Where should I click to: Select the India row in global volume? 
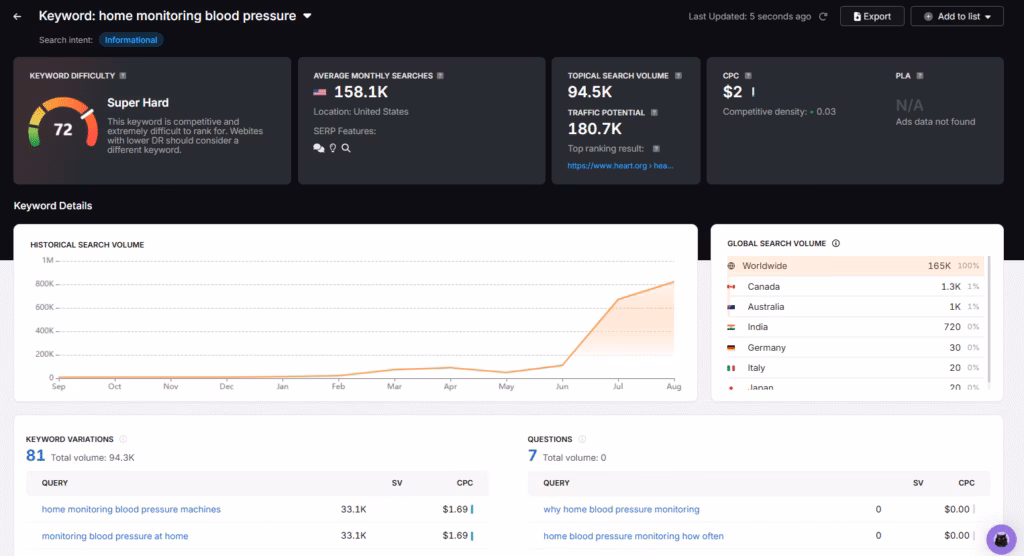click(855, 327)
